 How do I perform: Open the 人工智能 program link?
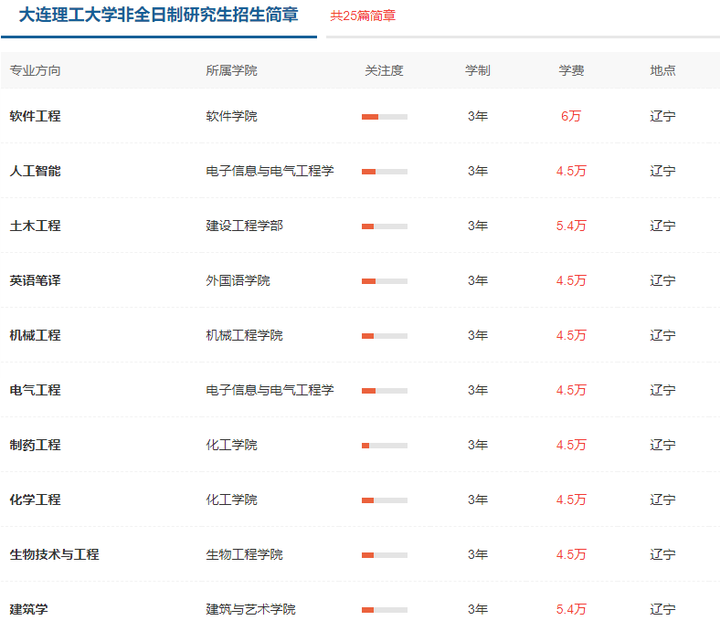(35, 171)
